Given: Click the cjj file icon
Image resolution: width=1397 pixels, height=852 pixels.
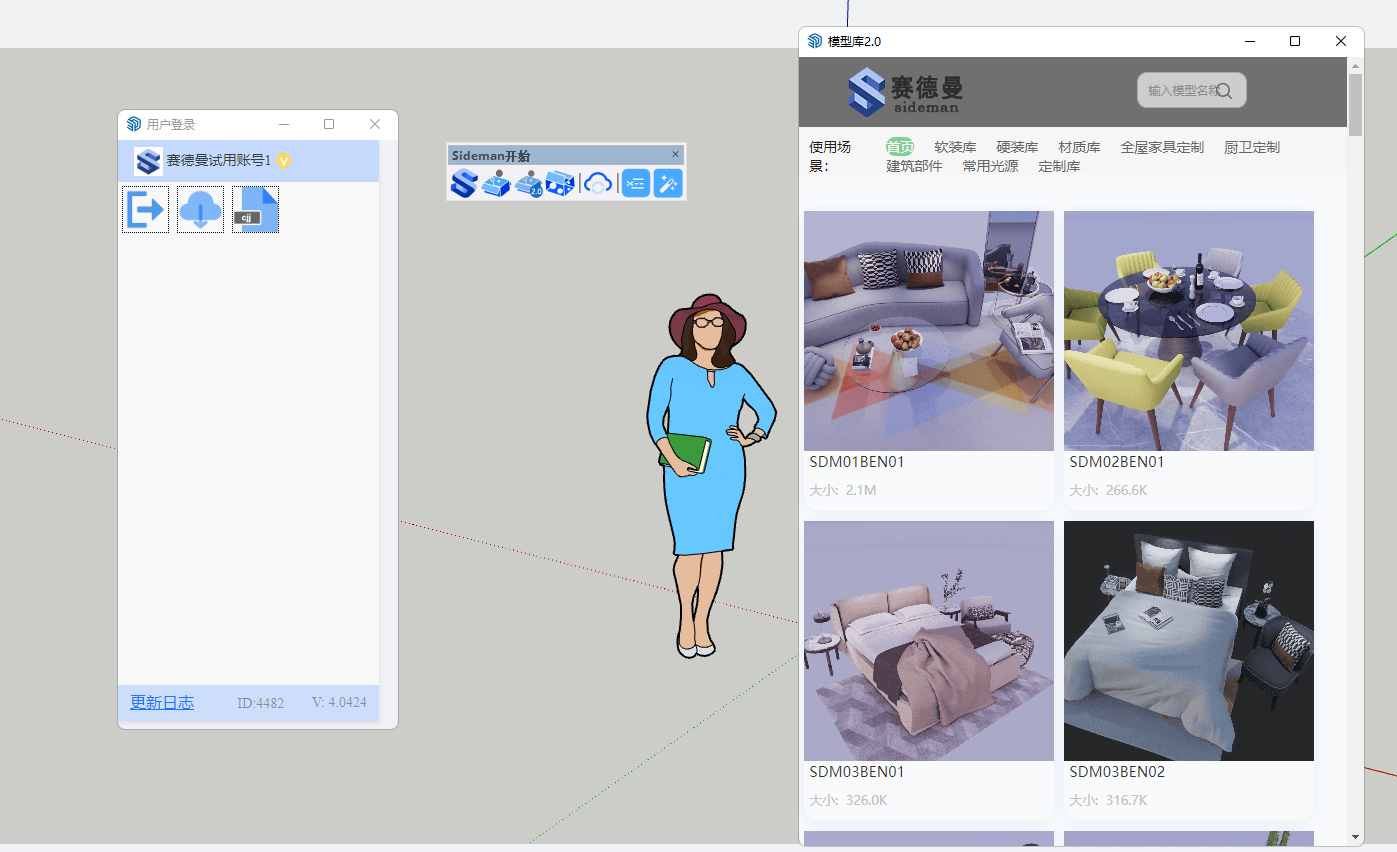Looking at the screenshot, I should 256,209.
